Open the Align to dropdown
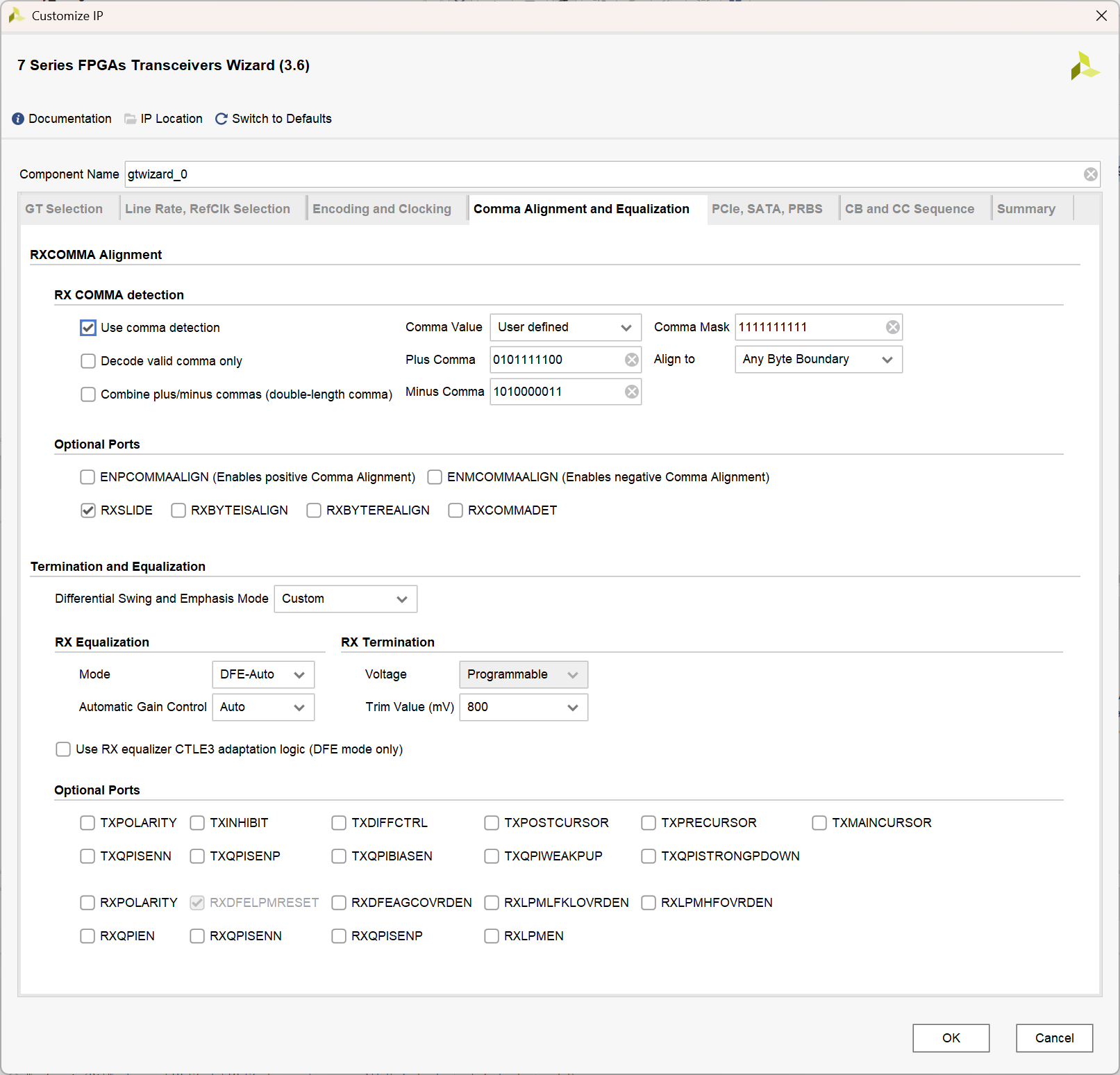 coord(819,360)
